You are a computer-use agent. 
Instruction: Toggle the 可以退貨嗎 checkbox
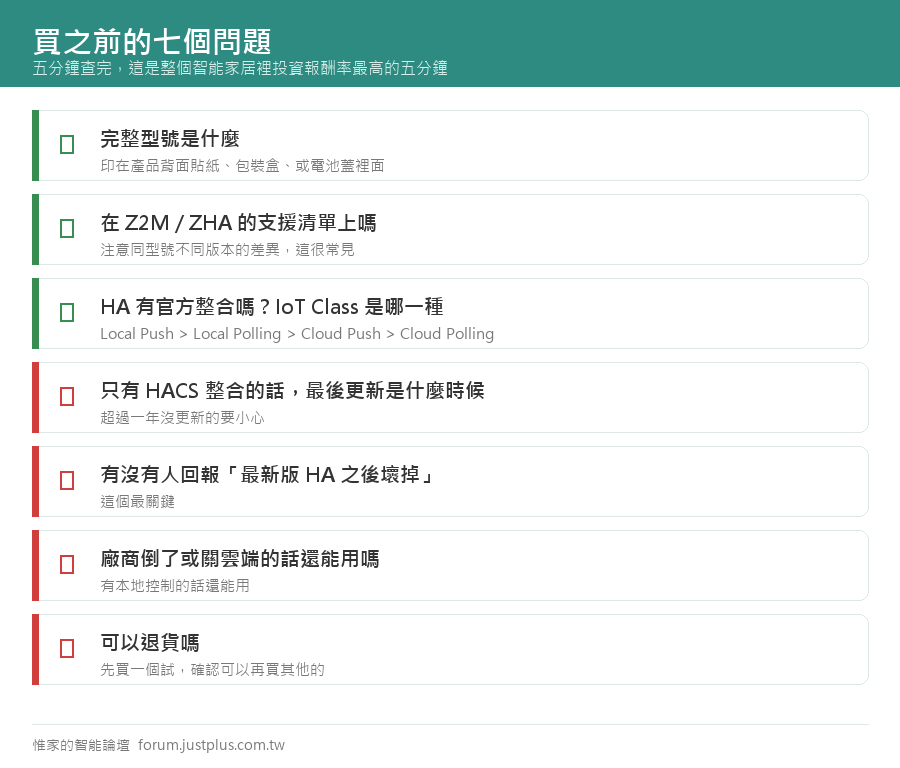coord(67,649)
